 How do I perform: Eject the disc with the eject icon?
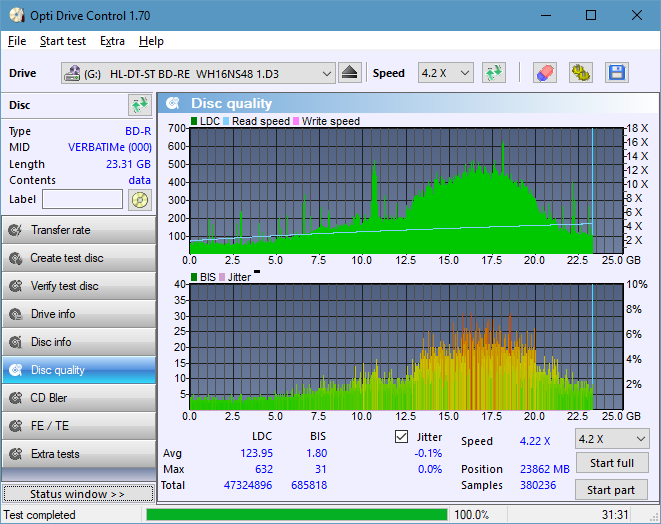(349, 73)
